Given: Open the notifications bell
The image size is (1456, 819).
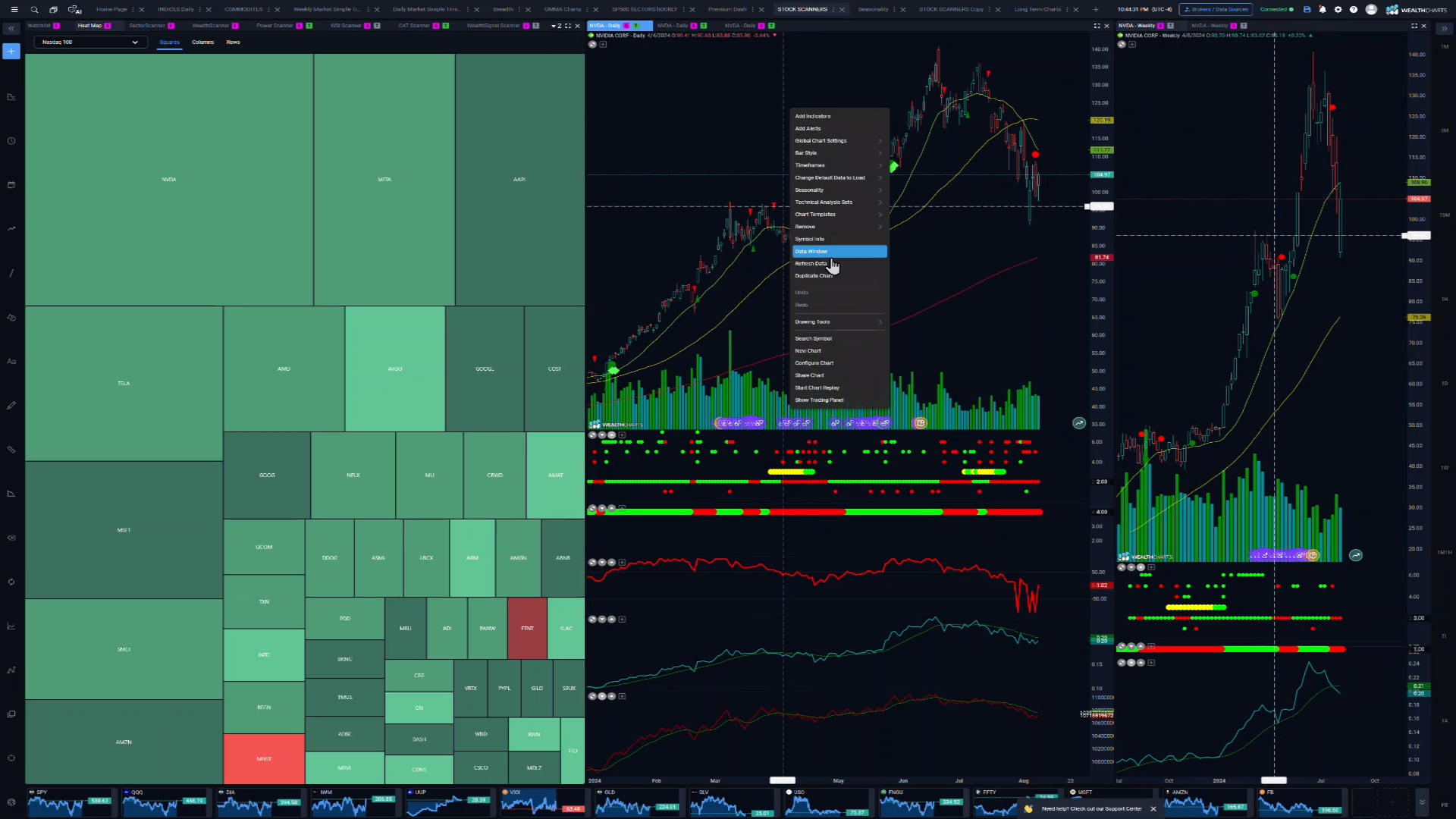Looking at the screenshot, I should click(1323, 9).
